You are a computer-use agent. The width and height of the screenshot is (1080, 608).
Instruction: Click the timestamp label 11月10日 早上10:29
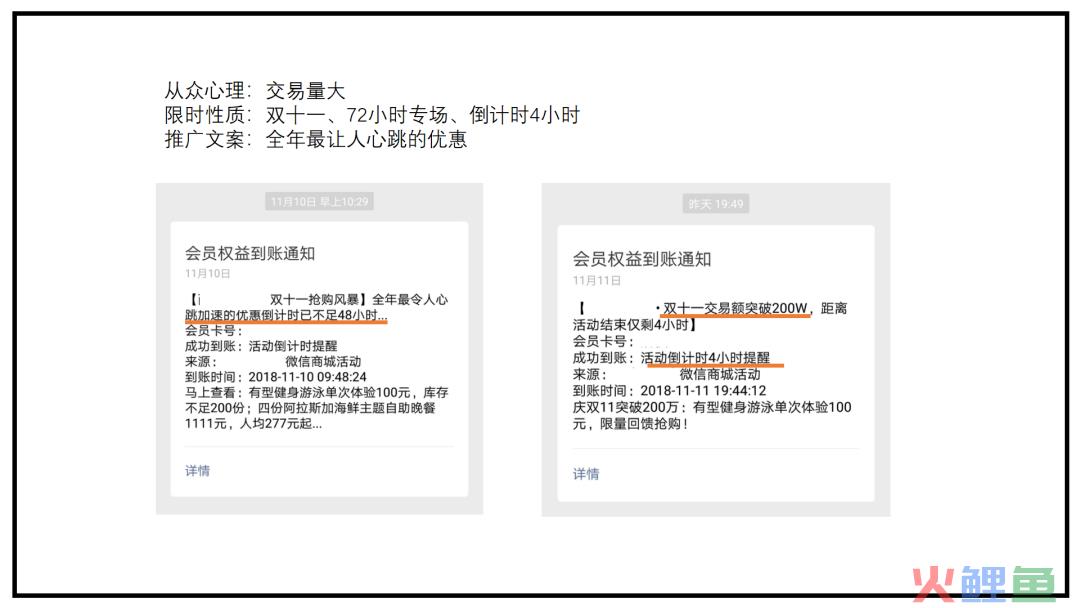319,202
